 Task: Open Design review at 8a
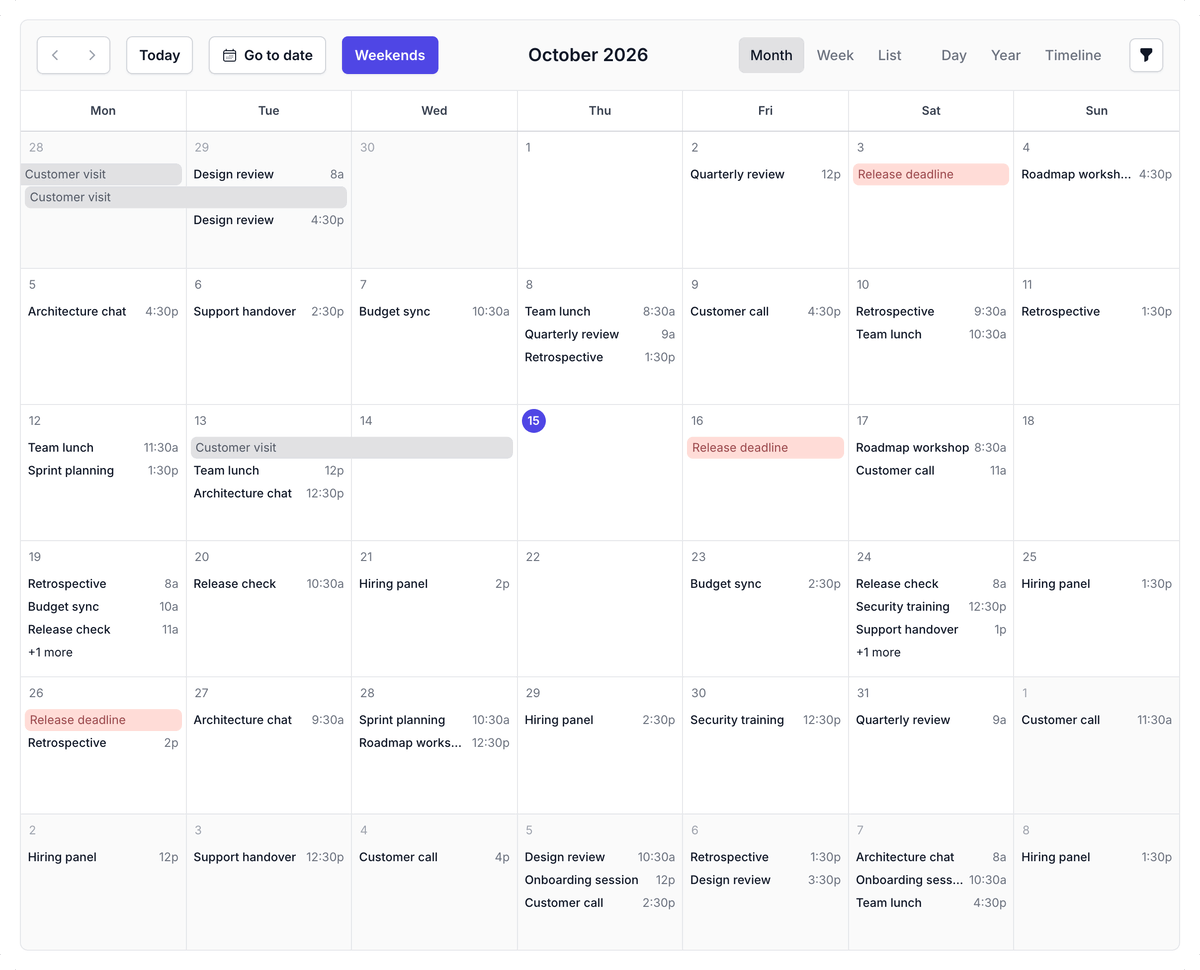[268, 174]
